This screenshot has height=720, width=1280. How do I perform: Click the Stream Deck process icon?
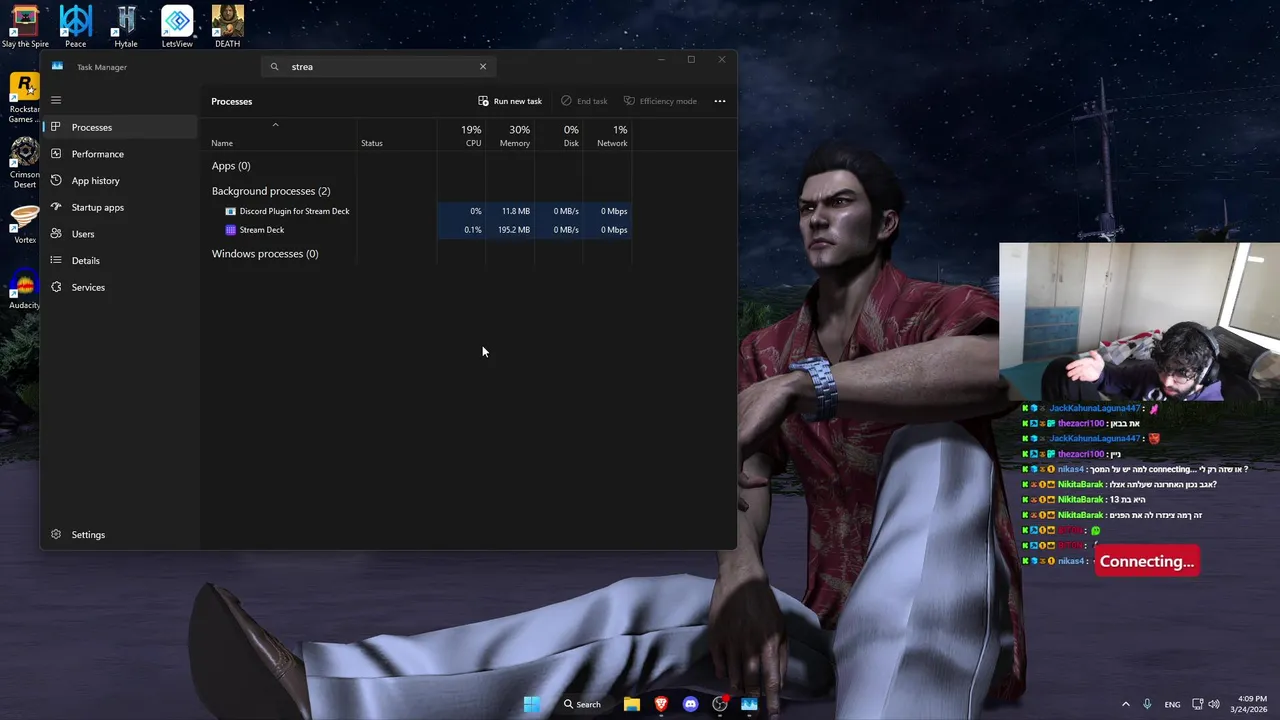(231, 230)
